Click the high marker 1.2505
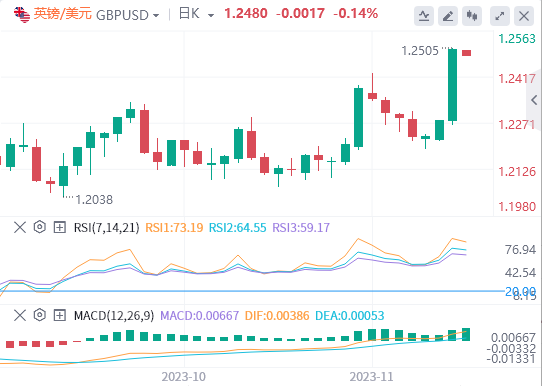This screenshot has height=386, width=542. (x=420, y=51)
